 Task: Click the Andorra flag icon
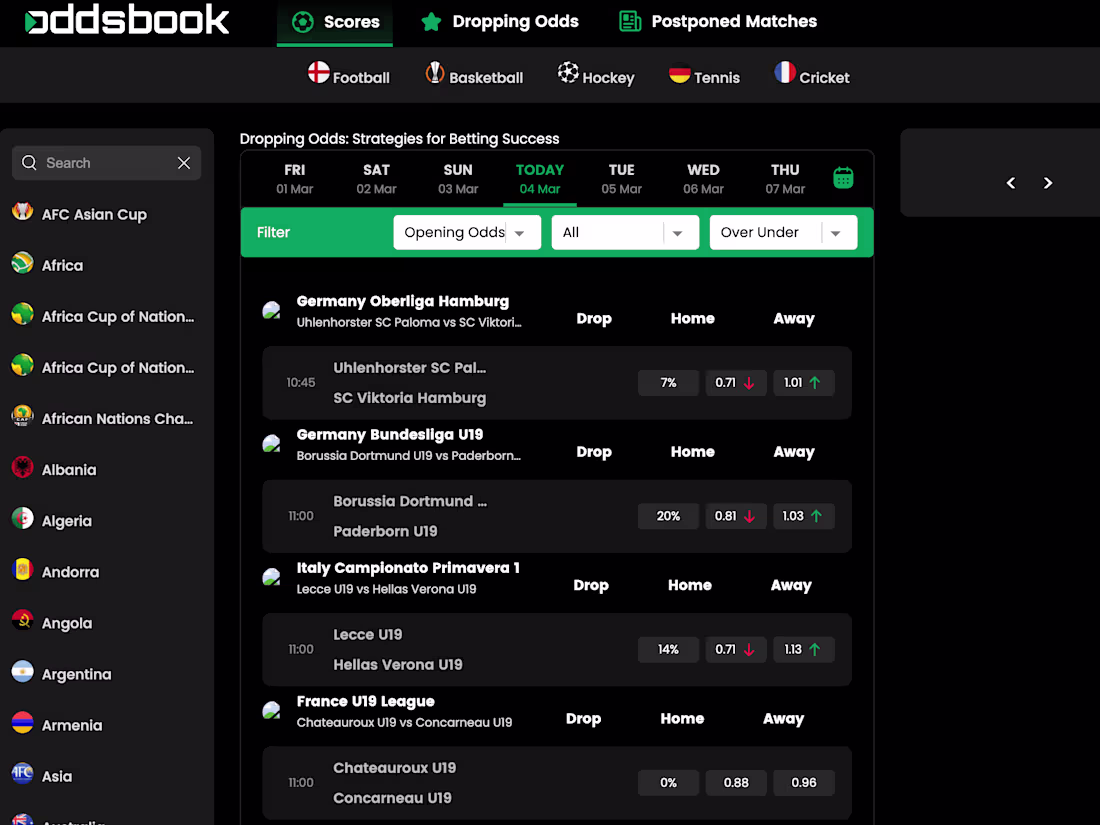[x=22, y=570]
